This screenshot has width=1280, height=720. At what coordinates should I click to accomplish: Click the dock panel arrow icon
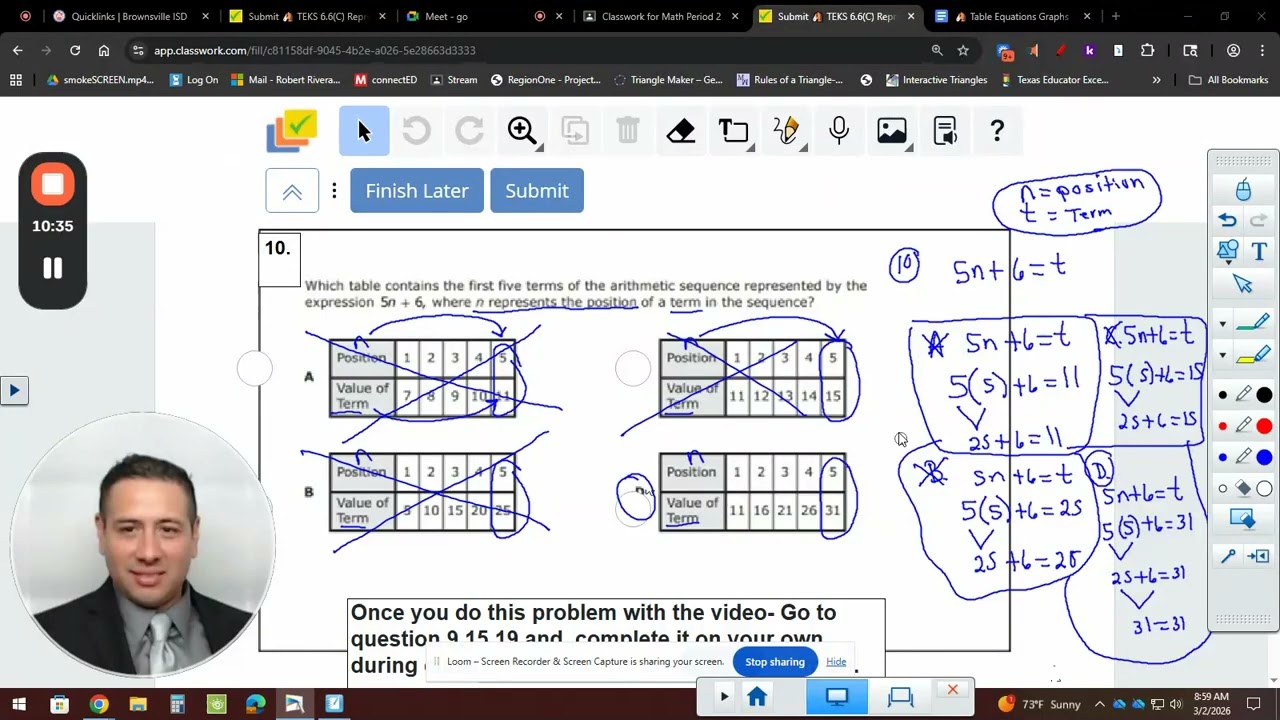pyautogui.click(x=1259, y=556)
